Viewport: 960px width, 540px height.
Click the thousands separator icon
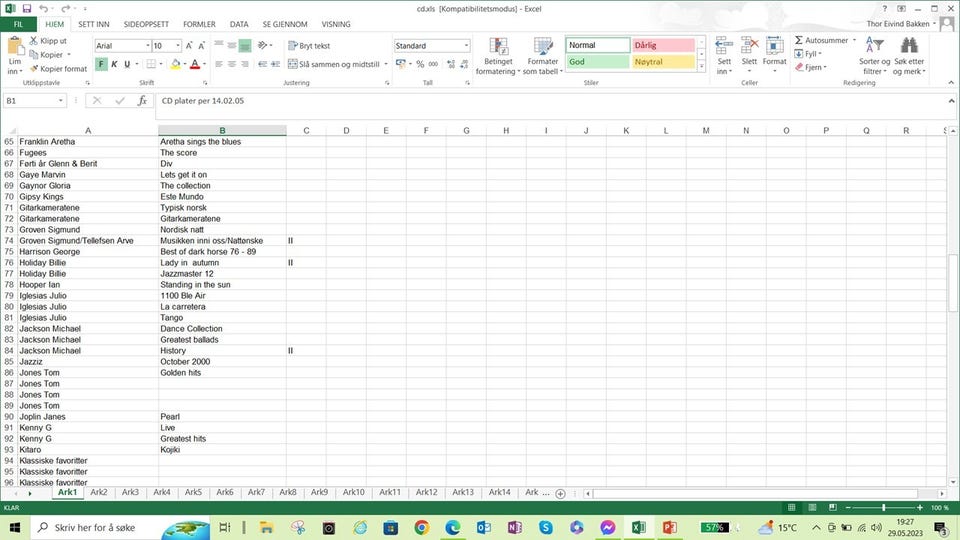(x=433, y=64)
